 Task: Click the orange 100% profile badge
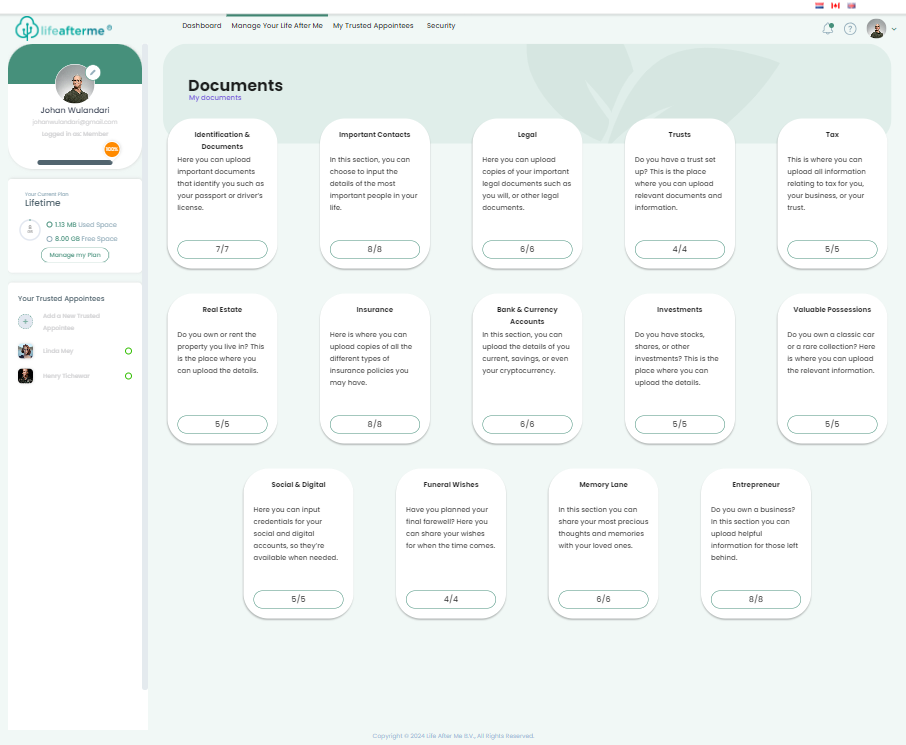pos(112,149)
